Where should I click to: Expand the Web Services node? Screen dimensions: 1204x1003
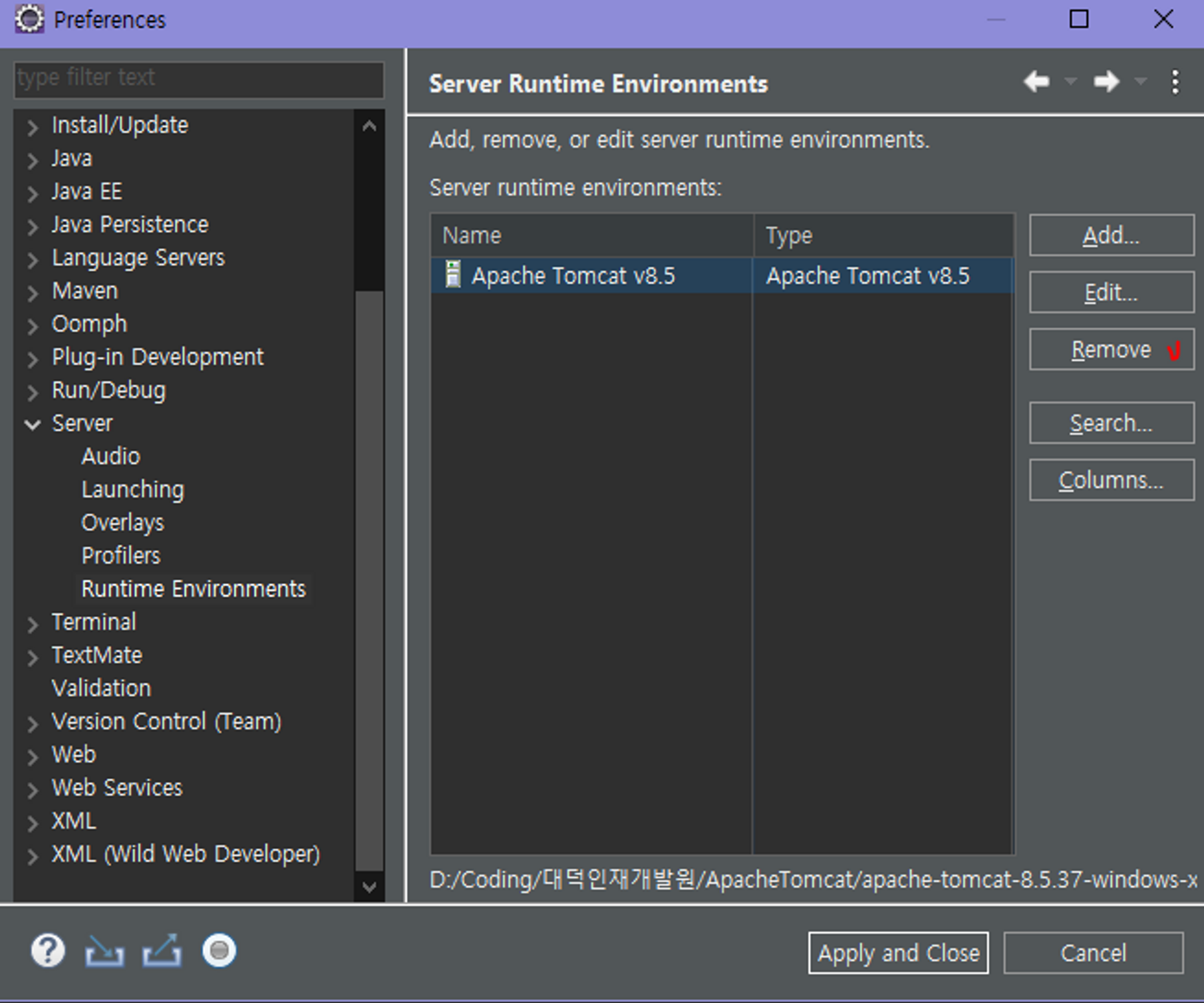click(x=33, y=790)
